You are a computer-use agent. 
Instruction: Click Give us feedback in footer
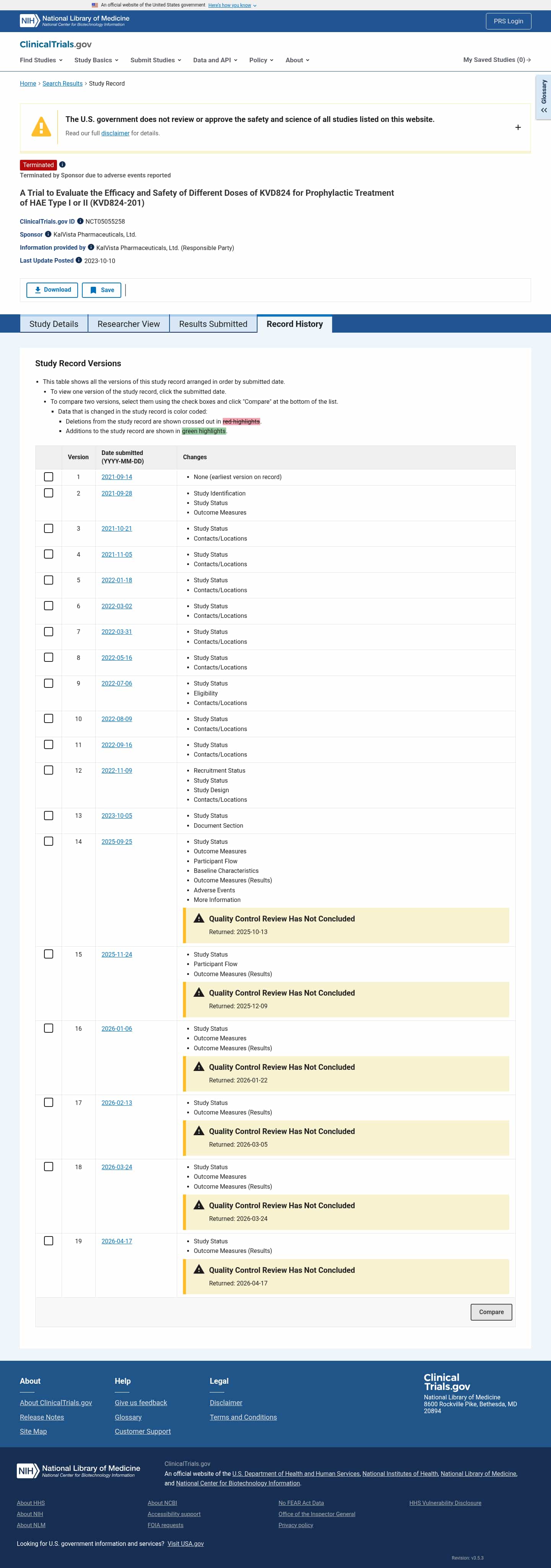tap(141, 1402)
